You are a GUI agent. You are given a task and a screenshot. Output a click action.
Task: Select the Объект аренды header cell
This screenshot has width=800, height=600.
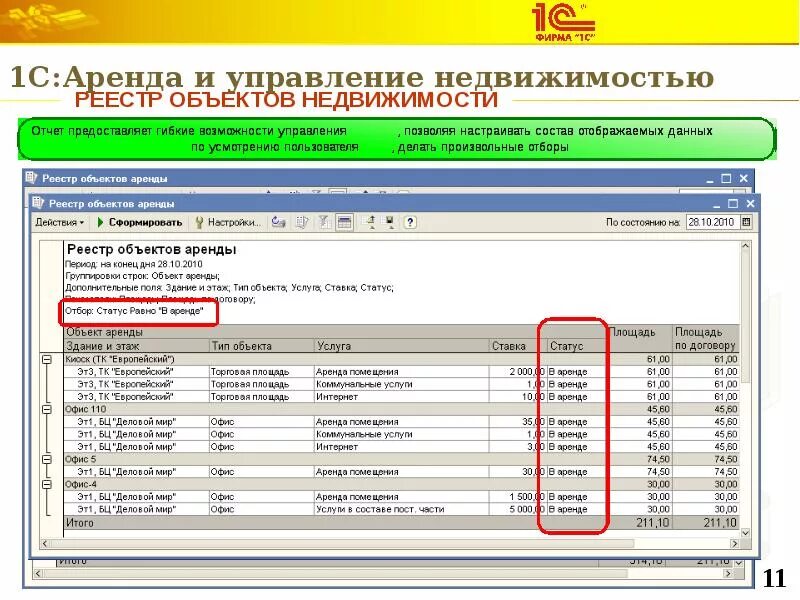336,332
